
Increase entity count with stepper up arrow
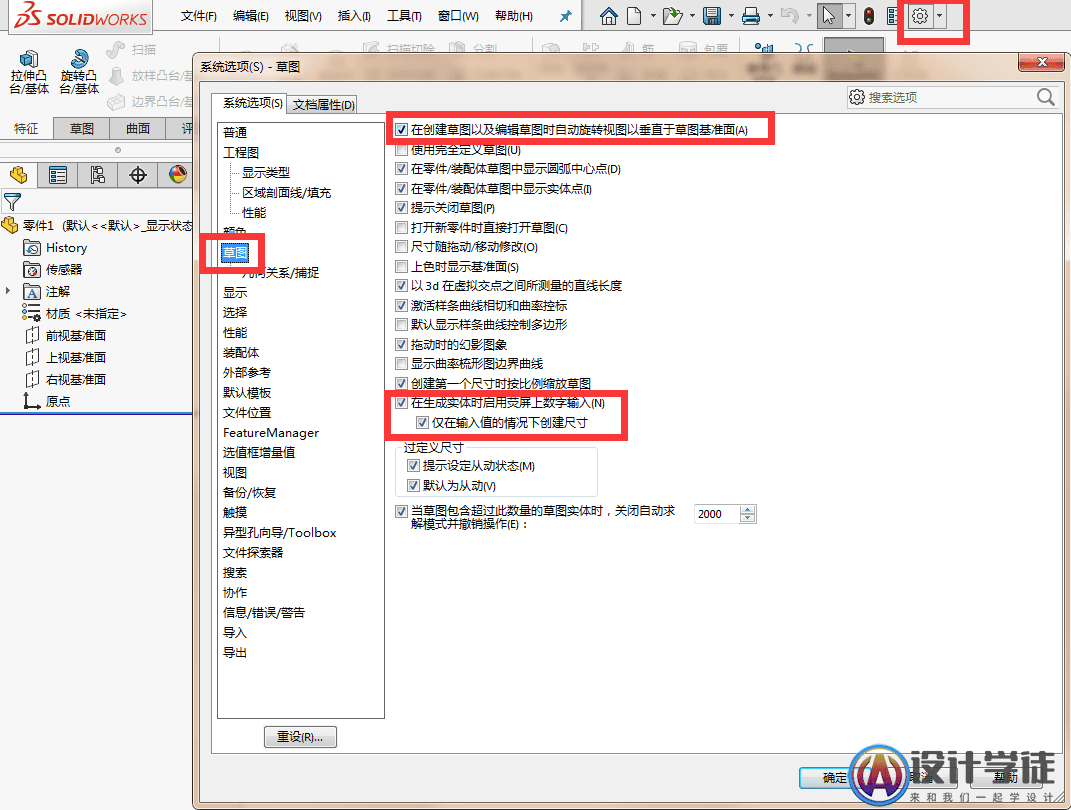click(x=748, y=509)
